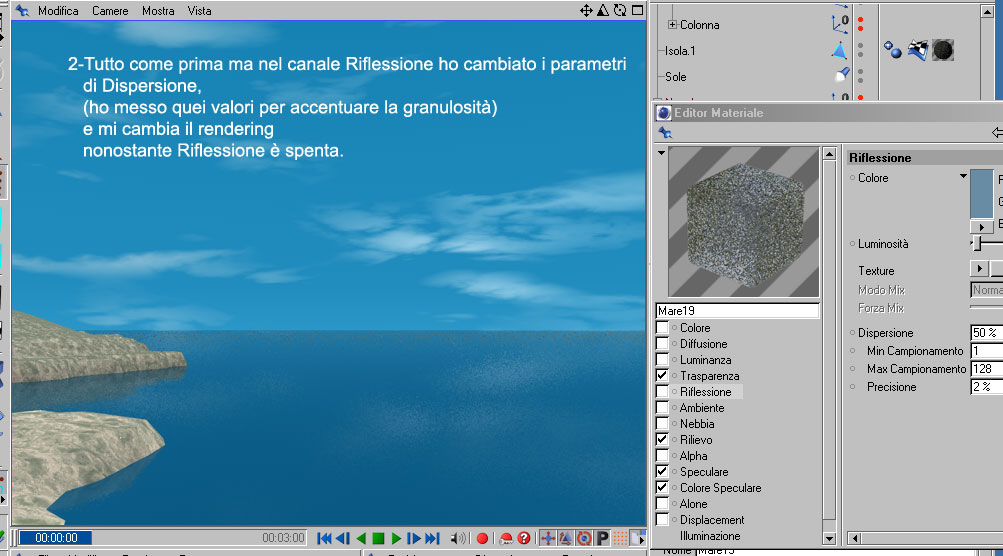Image resolution: width=1003 pixels, height=556 pixels.
Task: Click the pin icon in the viewport menu bar
Action: coord(22,10)
